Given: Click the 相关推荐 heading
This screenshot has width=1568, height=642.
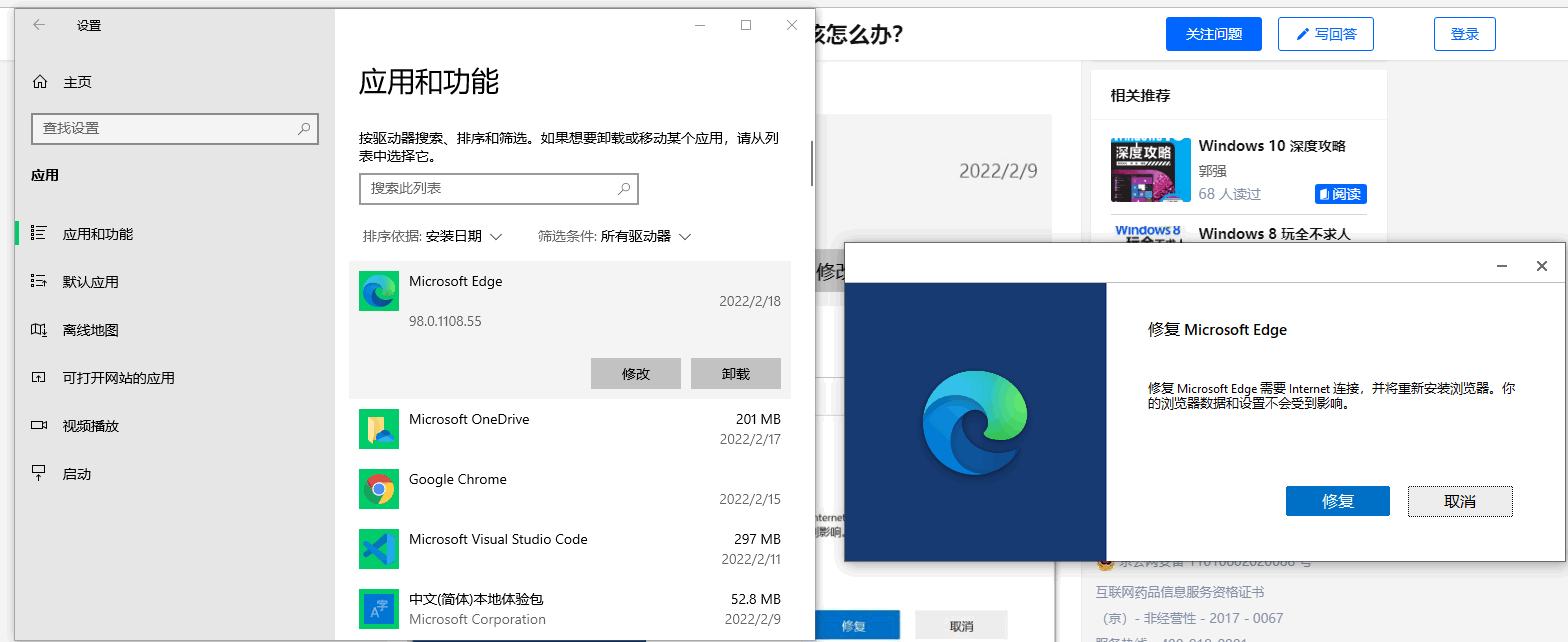Looking at the screenshot, I should point(1140,96).
